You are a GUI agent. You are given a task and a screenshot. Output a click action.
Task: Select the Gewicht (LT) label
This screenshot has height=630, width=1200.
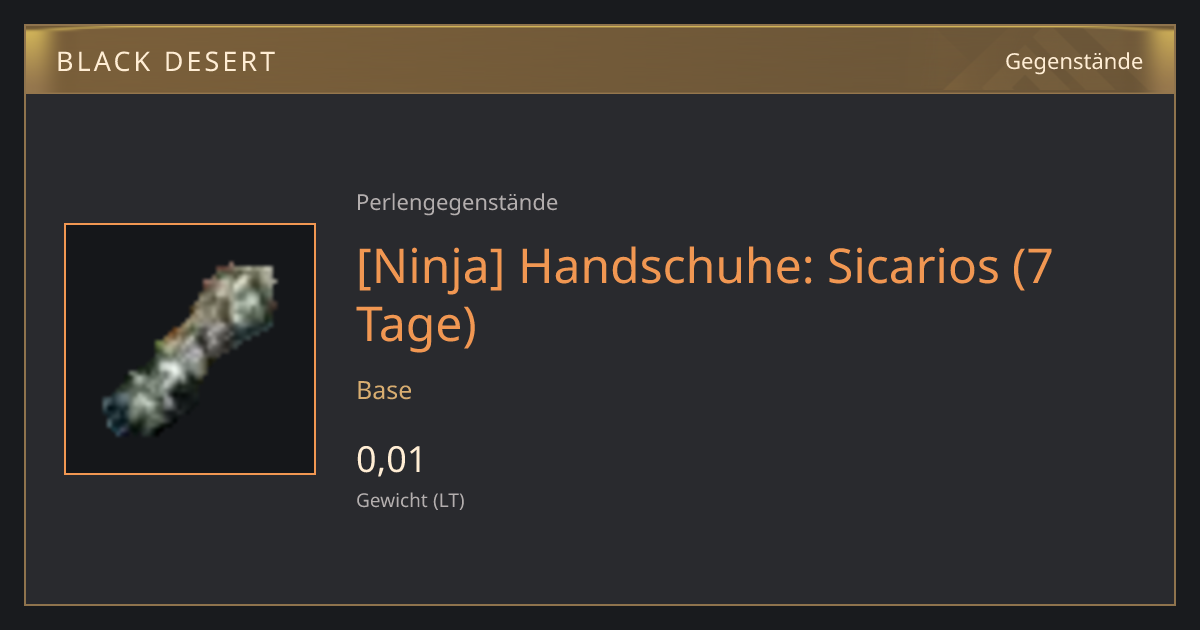point(411,501)
